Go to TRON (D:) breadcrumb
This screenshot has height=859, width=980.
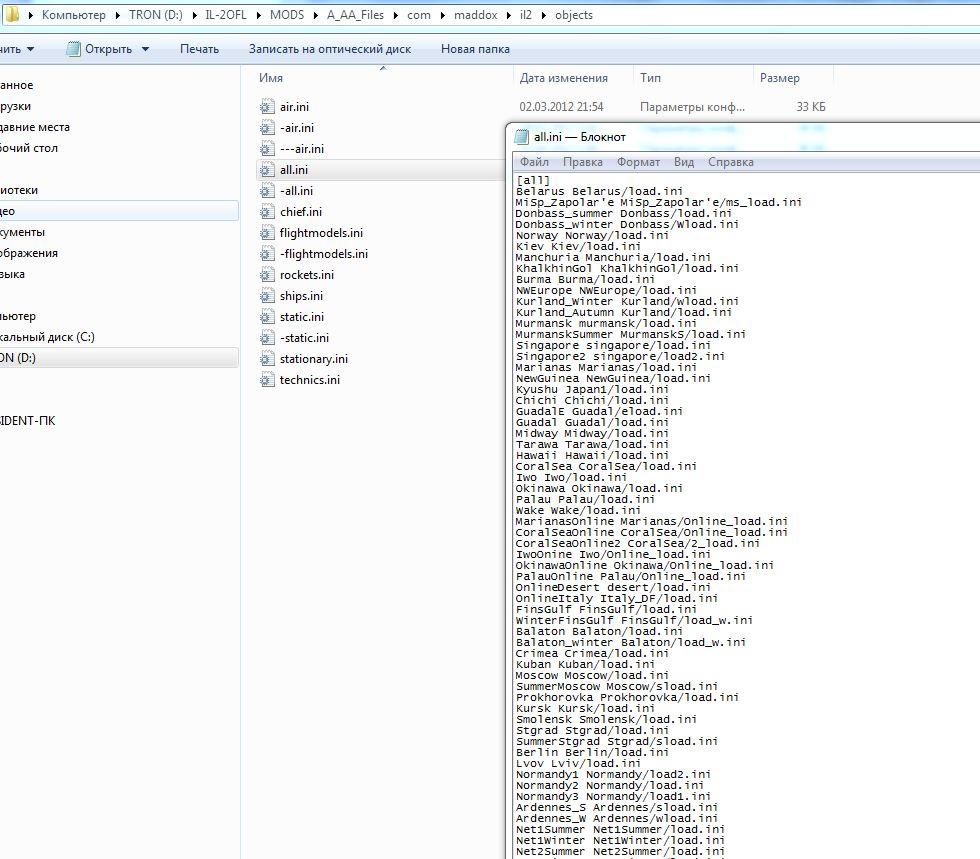pyautogui.click(x=156, y=15)
